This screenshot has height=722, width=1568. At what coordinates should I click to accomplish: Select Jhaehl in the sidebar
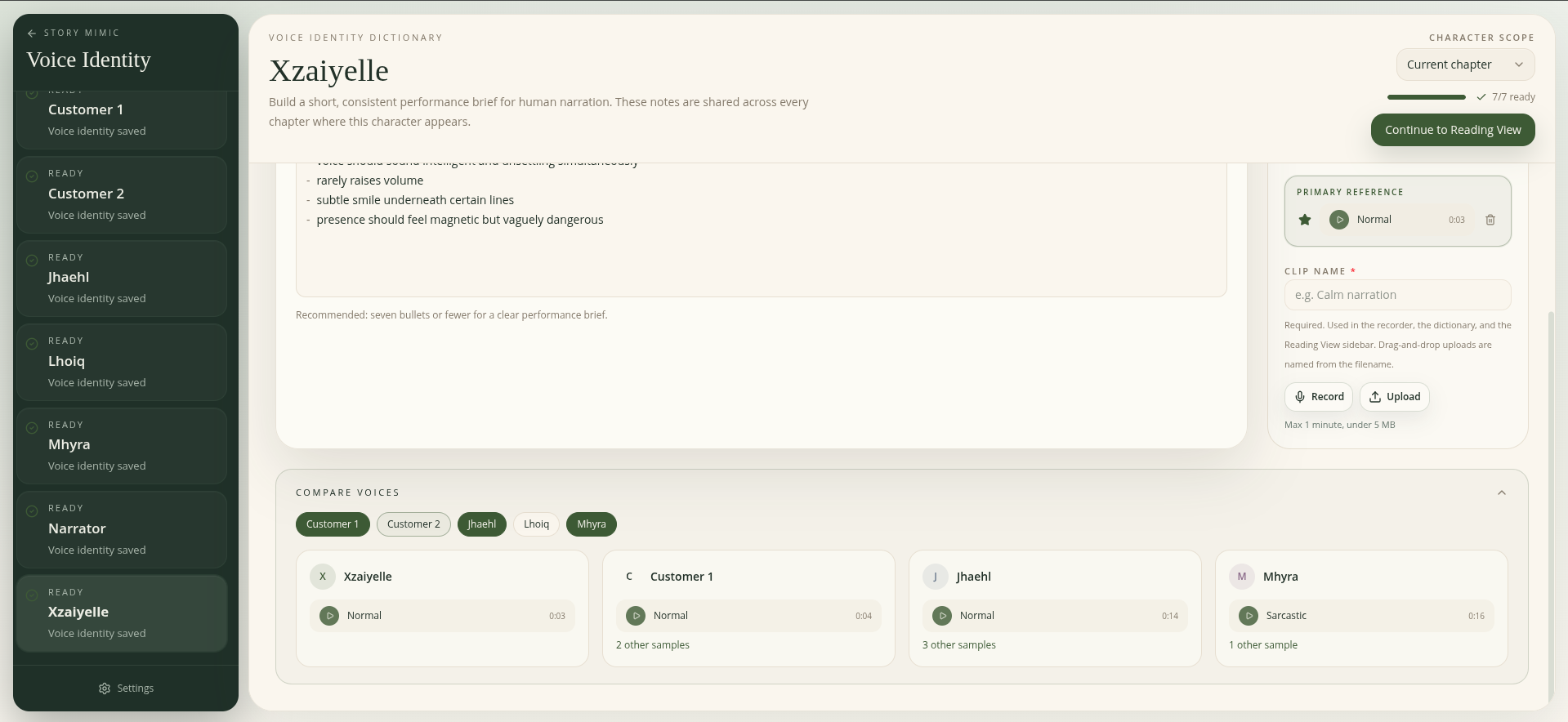pyautogui.click(x=122, y=279)
